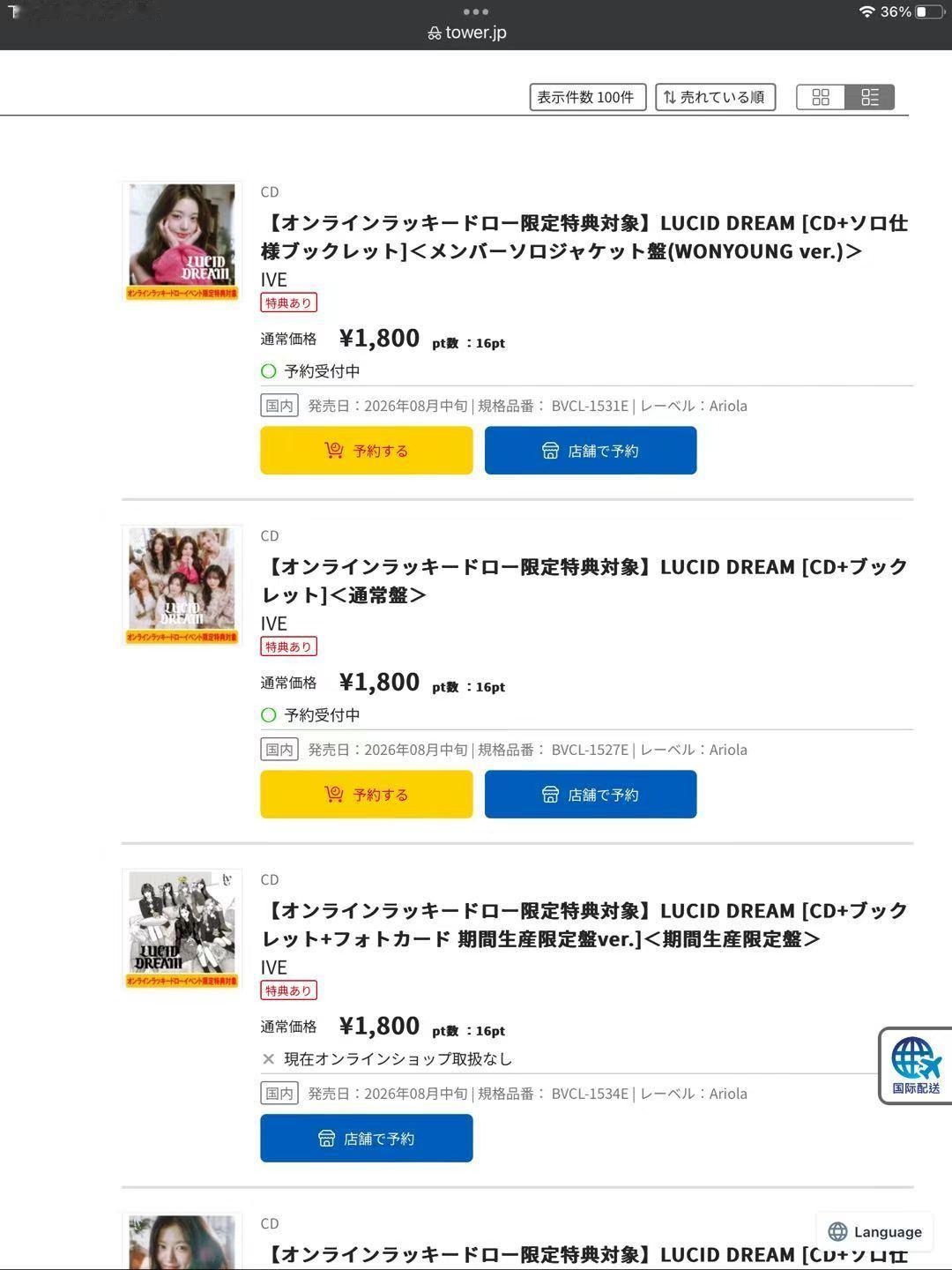Open the 国际配送 international shipping icon
Image resolution: width=952 pixels, height=1270 pixels.
916,1065
